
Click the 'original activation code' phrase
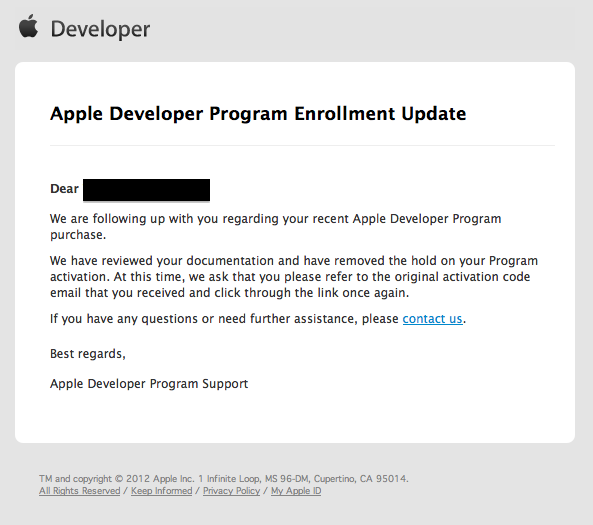point(462,277)
